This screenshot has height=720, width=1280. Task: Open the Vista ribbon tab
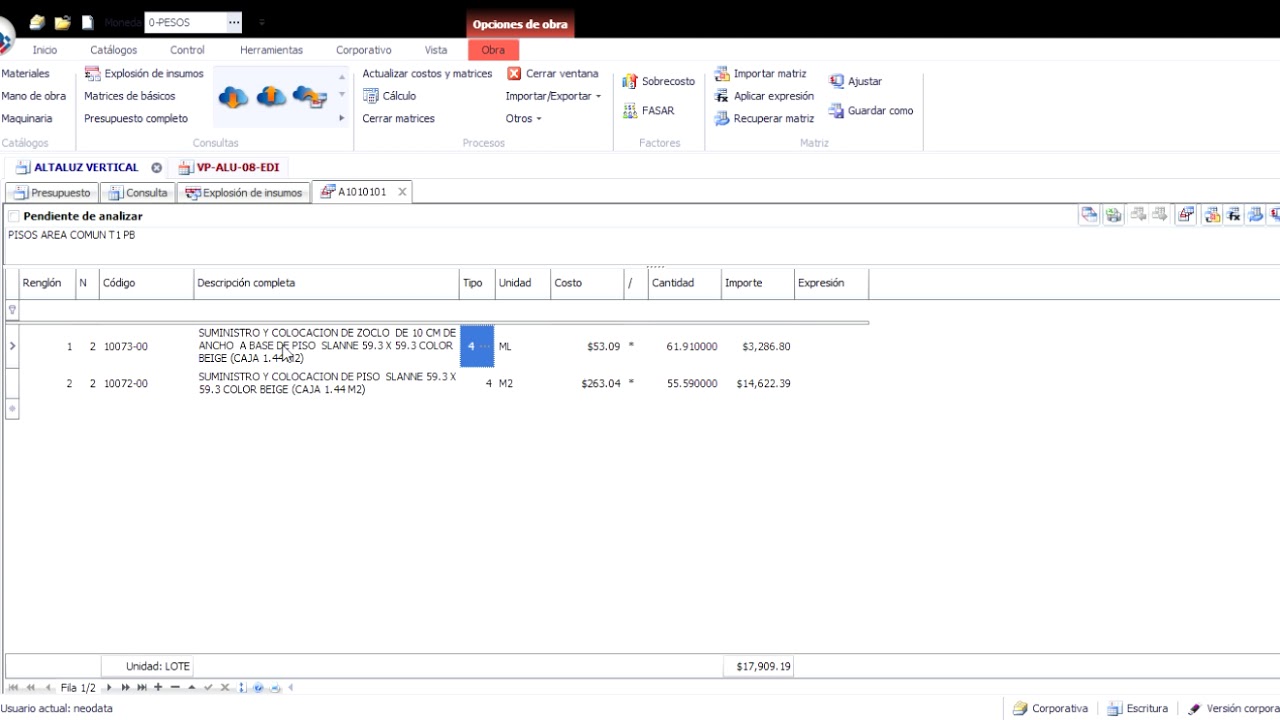(436, 50)
